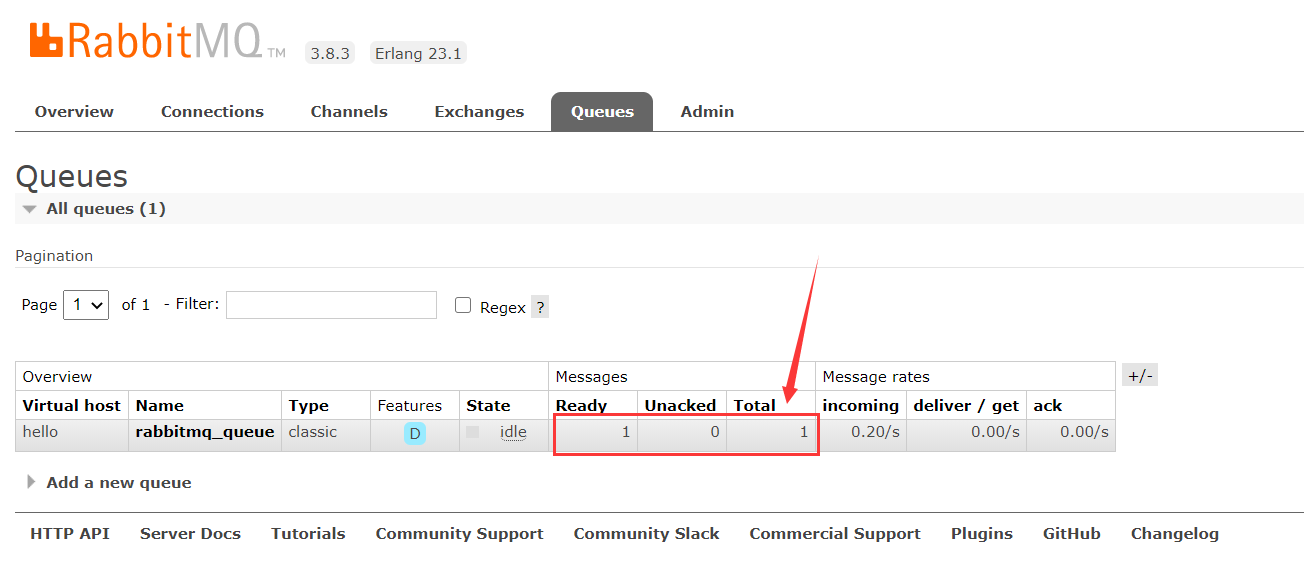Sort by Virtual host column header
The image size is (1304, 585).
(x=71, y=406)
